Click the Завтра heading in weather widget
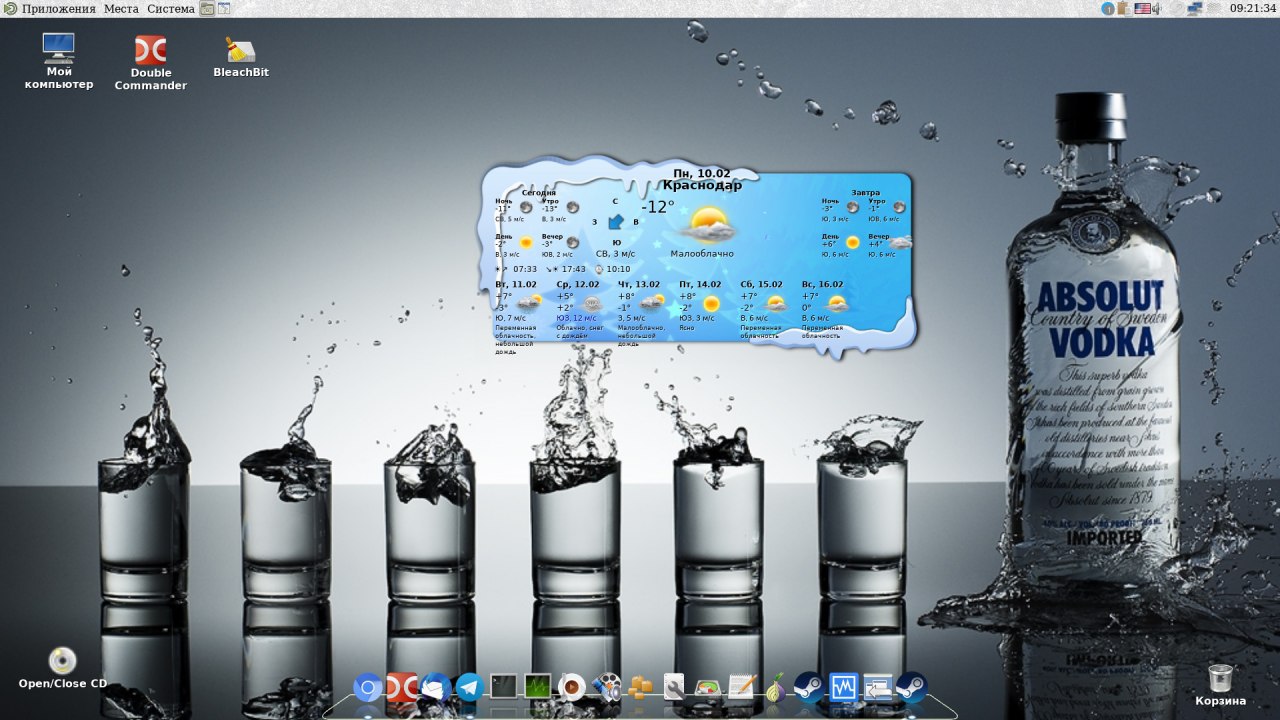This screenshot has height=720, width=1280. pyautogui.click(x=866, y=192)
